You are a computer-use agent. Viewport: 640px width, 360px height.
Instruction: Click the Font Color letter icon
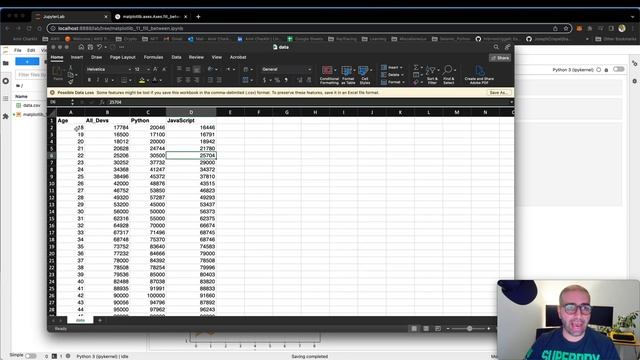click(x=155, y=80)
